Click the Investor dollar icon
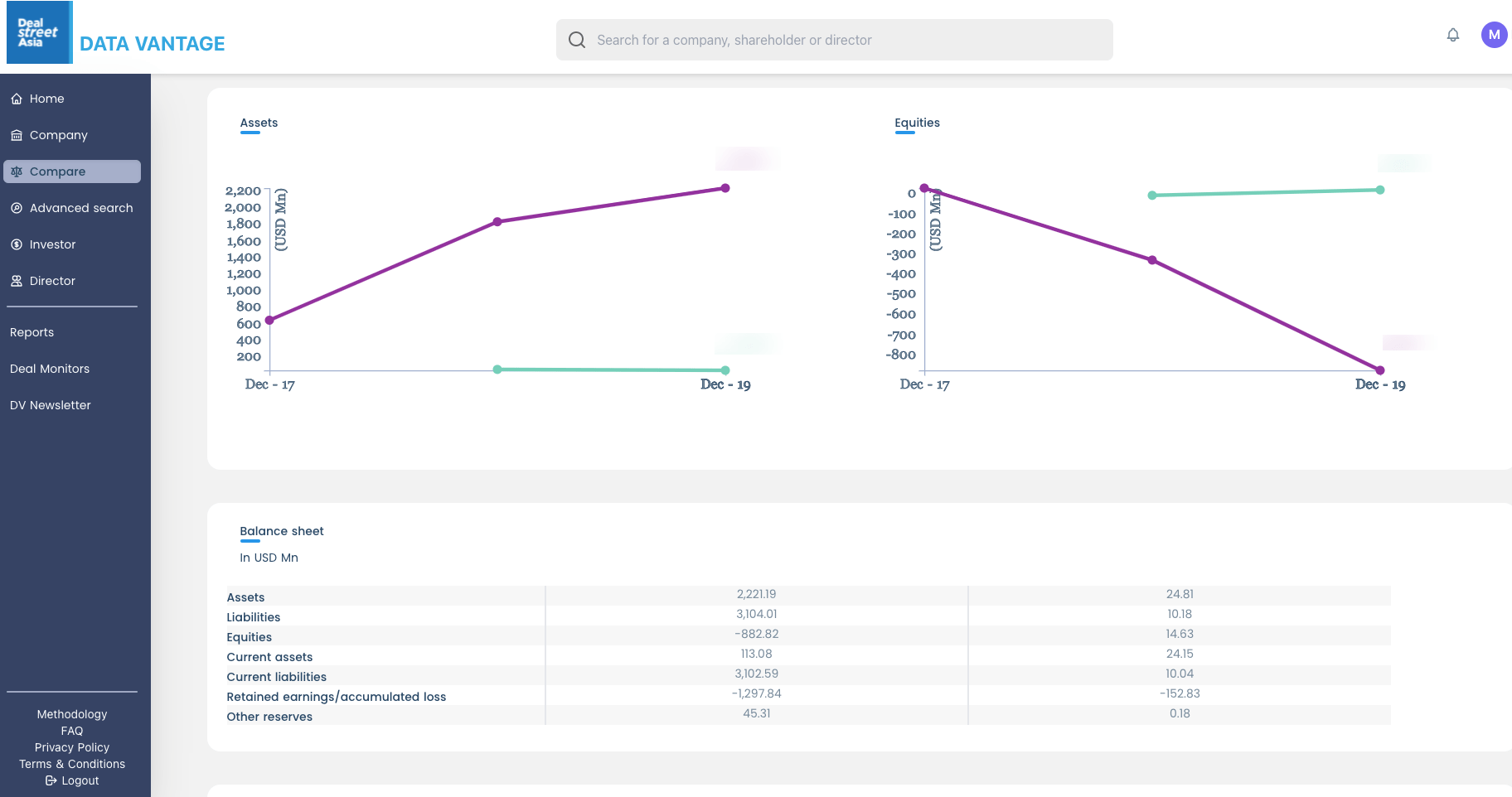The width and height of the screenshot is (1512, 797). coord(17,244)
